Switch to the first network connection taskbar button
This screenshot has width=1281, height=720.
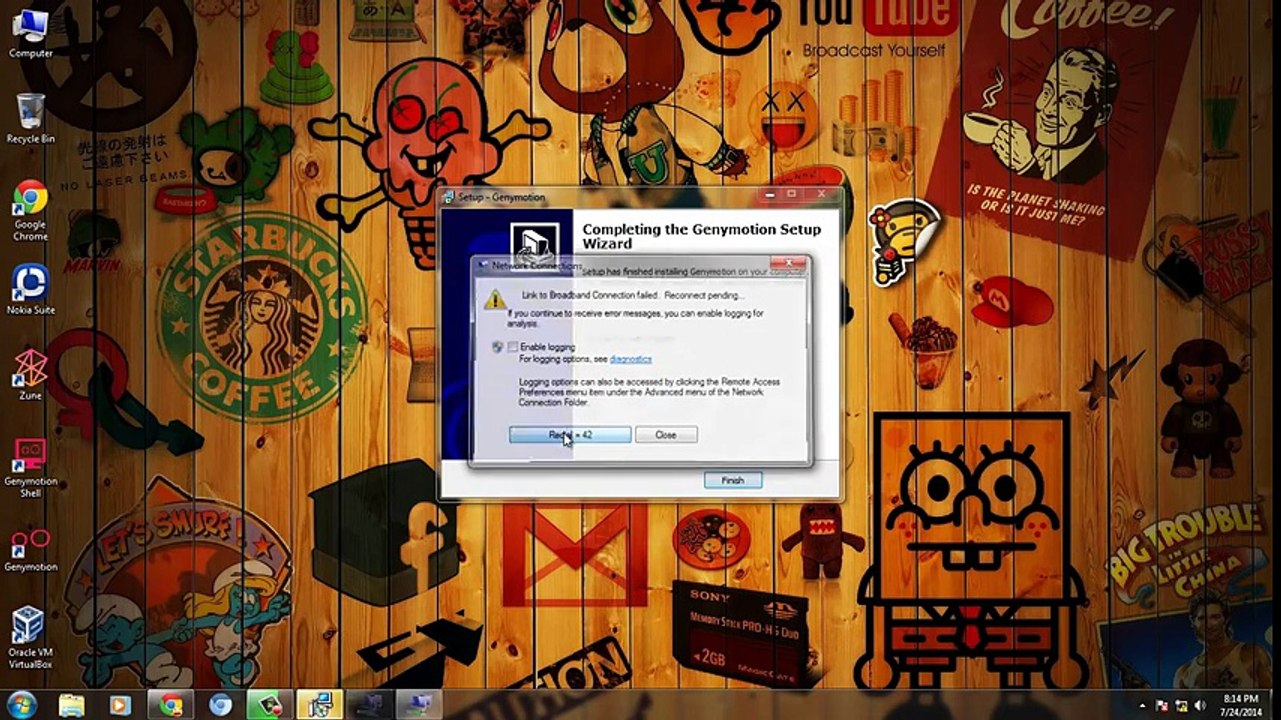point(369,705)
